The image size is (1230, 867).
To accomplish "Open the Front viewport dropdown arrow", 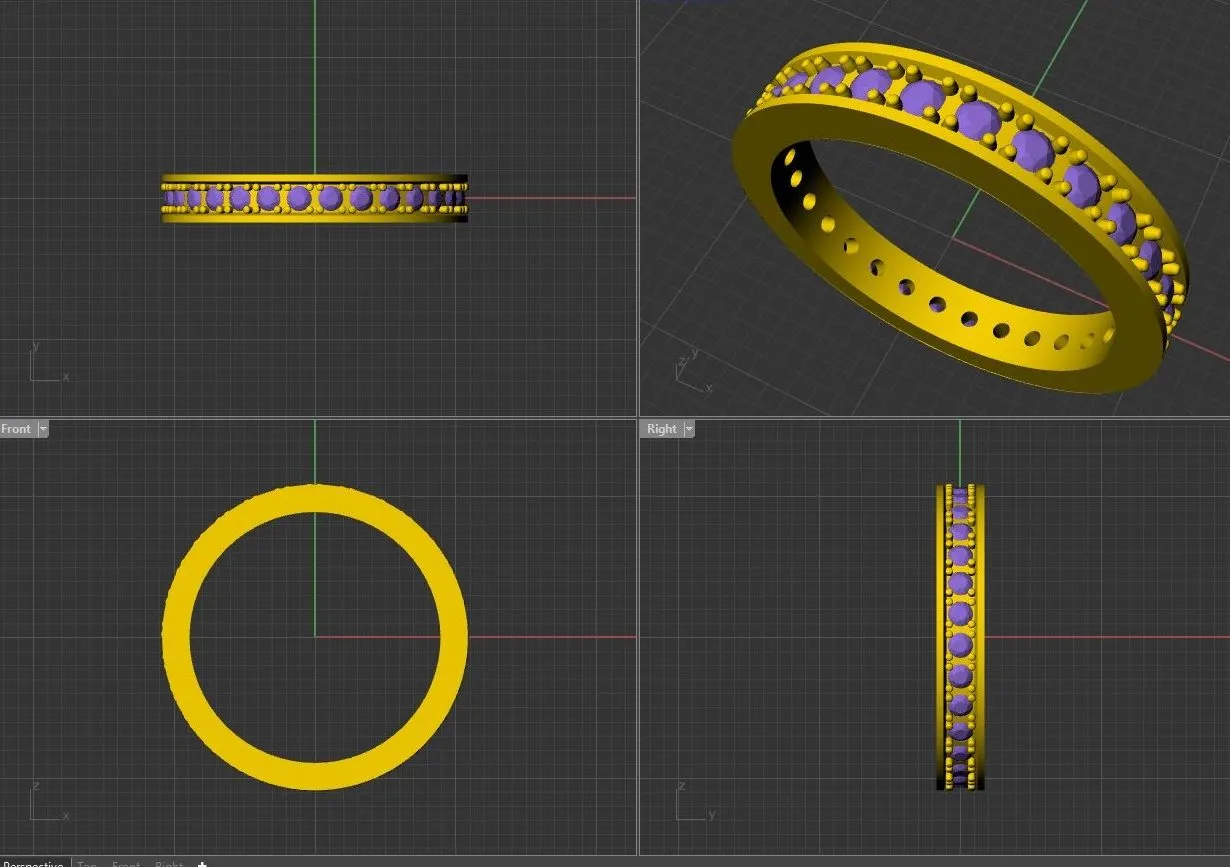I will pyautogui.click(x=43, y=429).
